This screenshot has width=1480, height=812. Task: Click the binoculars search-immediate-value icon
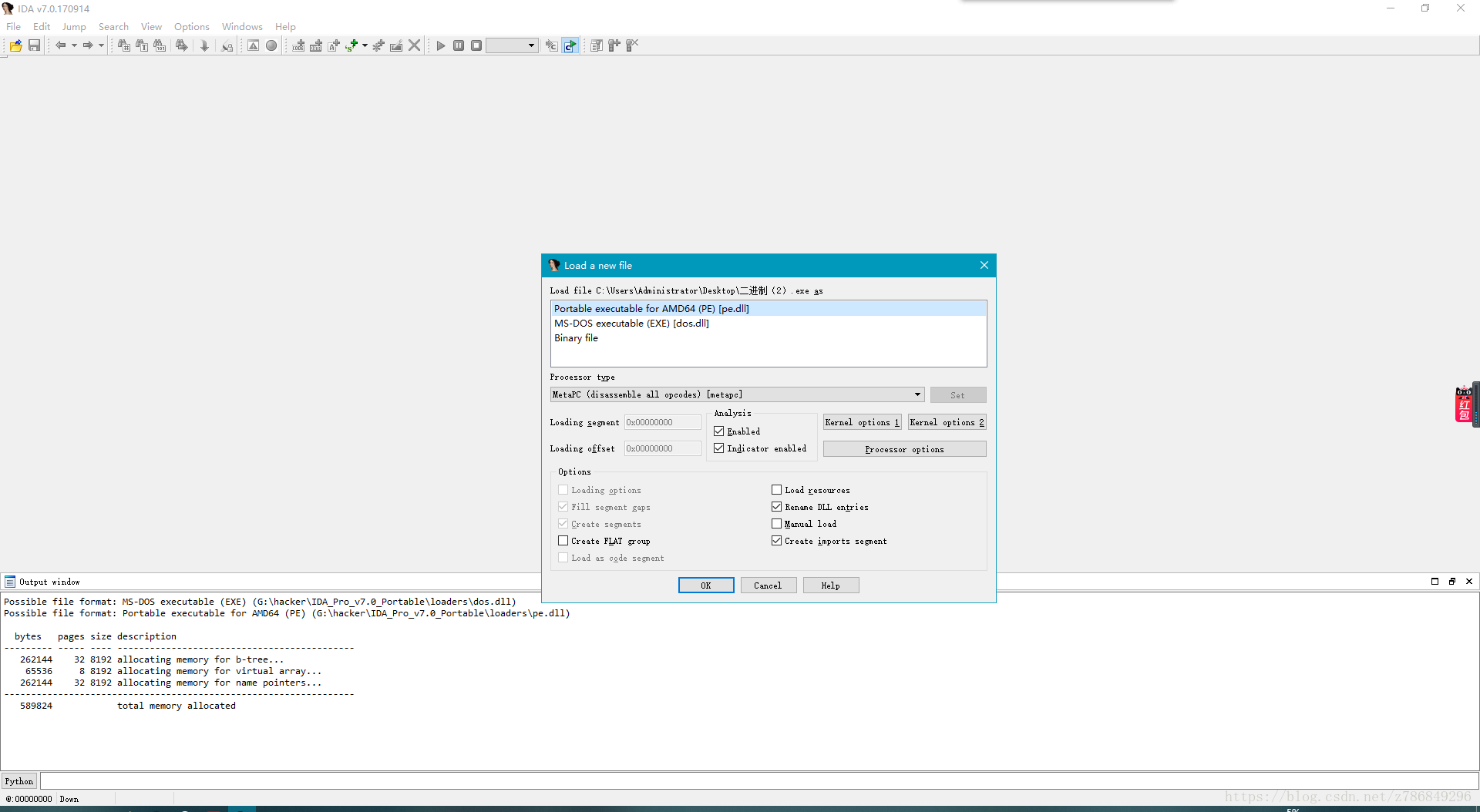123,46
